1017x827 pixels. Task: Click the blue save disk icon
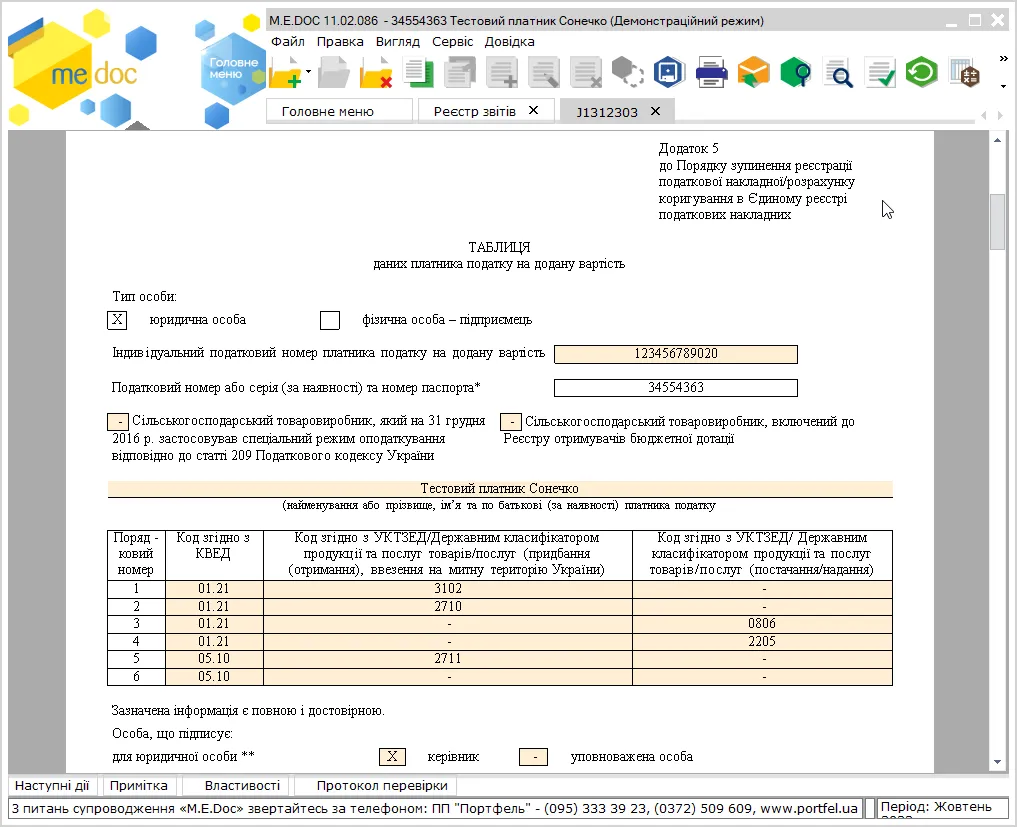[x=669, y=72]
